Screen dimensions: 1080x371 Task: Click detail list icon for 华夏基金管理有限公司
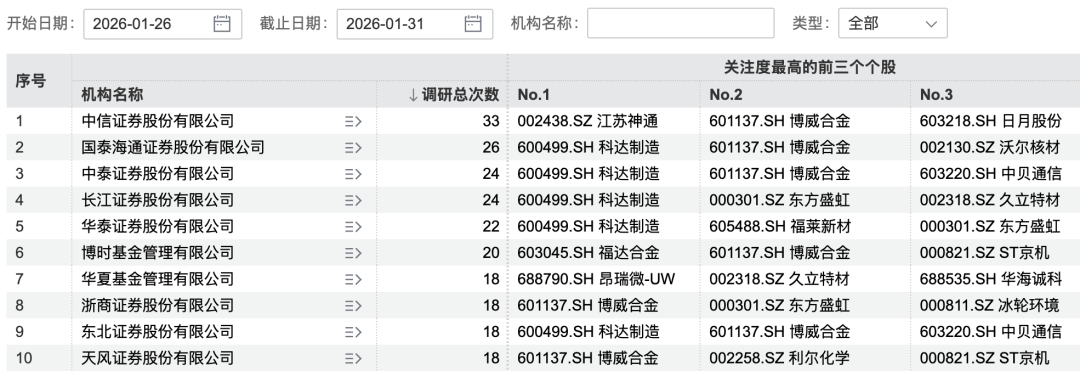coord(353,279)
